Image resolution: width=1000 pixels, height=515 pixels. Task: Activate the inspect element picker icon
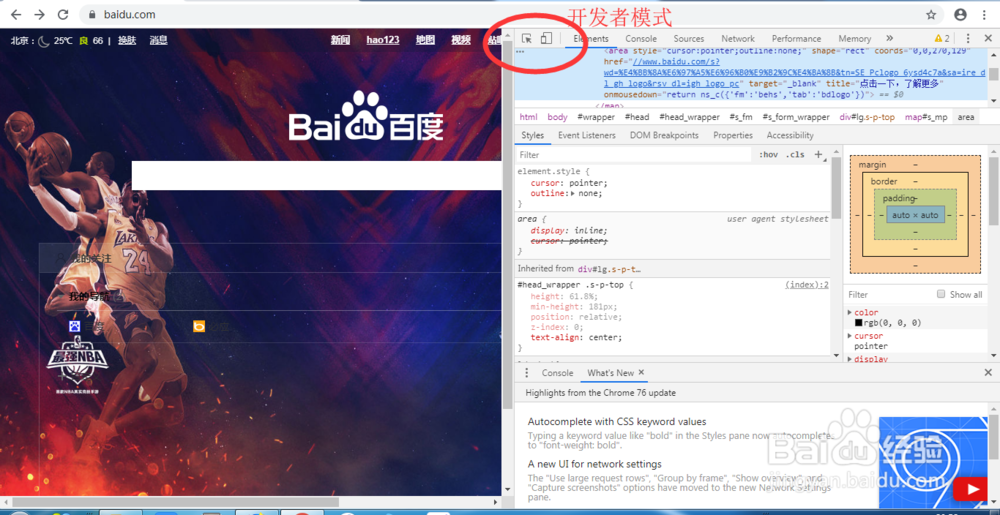[x=527, y=39]
